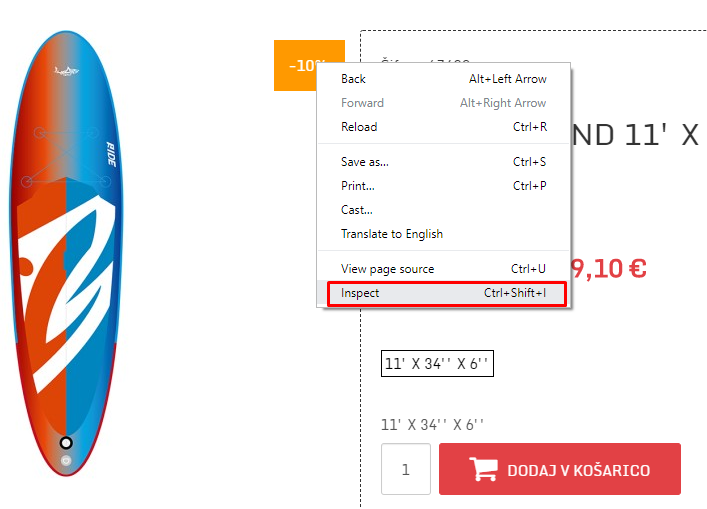Click Reload in the context menu

click(x=444, y=127)
